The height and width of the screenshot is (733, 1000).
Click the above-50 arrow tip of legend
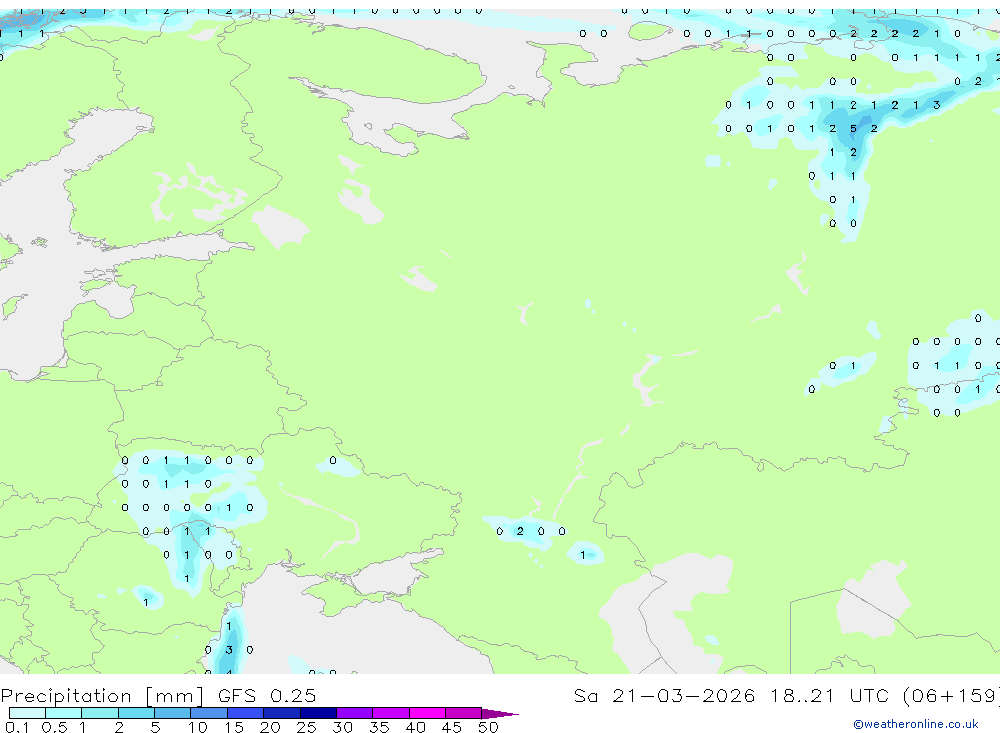click(500, 713)
